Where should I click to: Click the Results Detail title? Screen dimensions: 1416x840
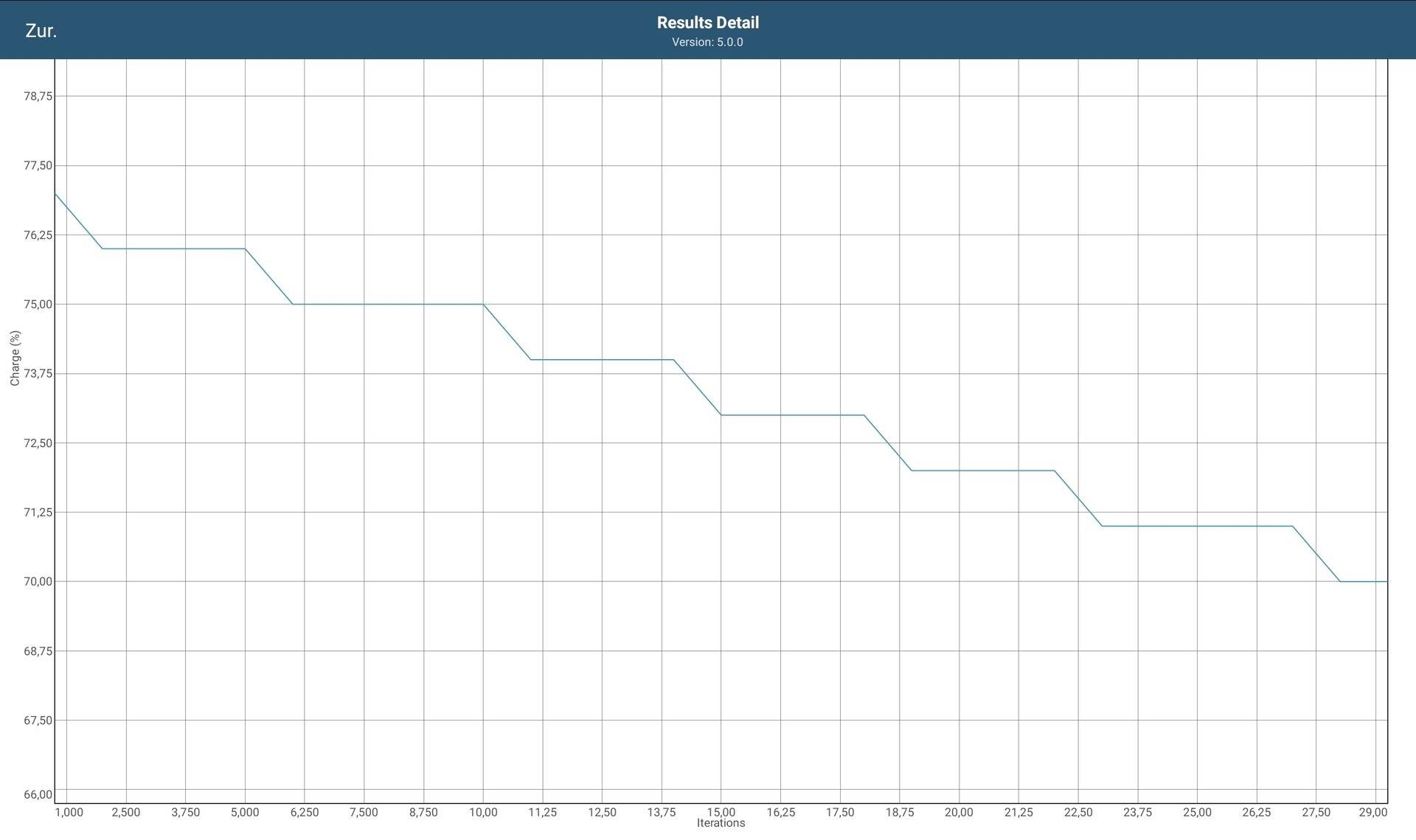tap(707, 22)
